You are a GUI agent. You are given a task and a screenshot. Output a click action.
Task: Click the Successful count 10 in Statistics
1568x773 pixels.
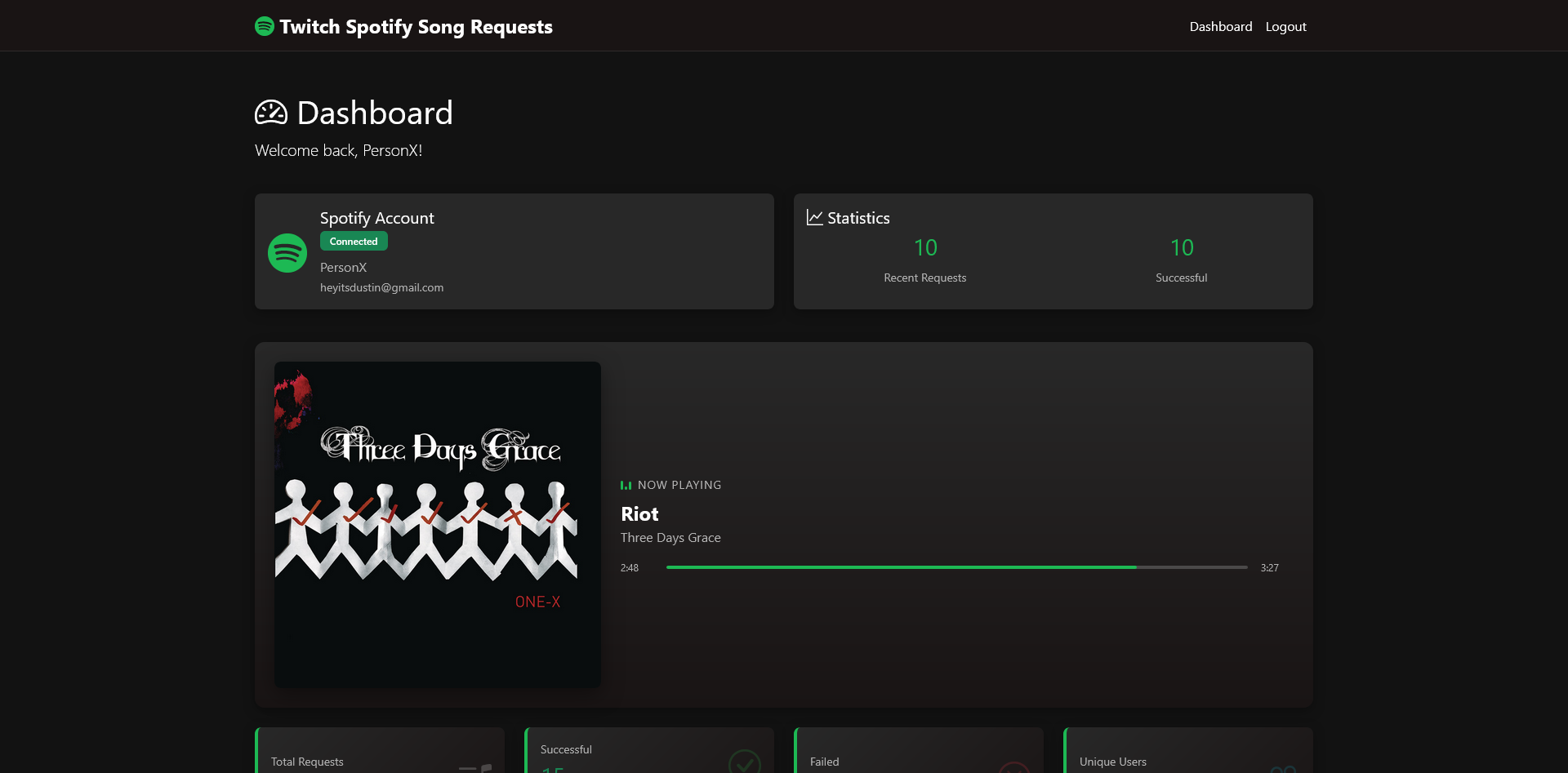pos(1182,247)
